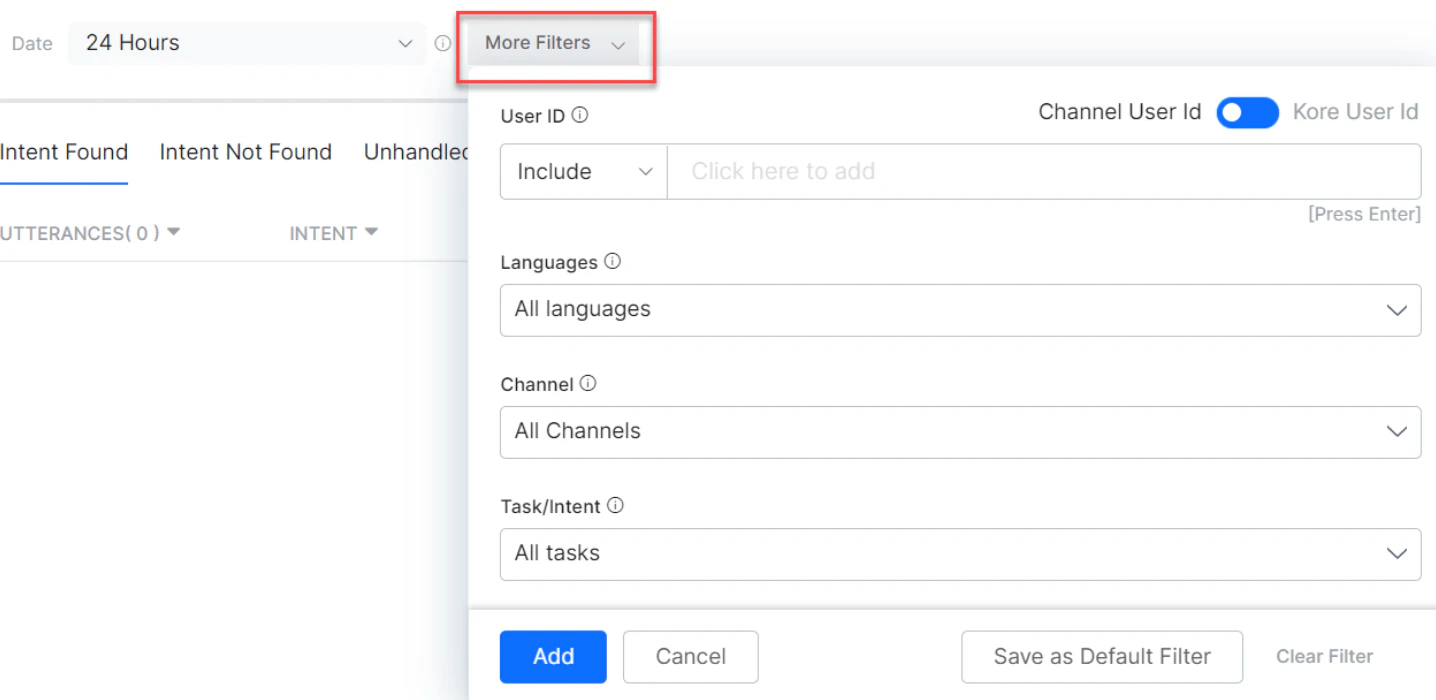1436x700 pixels.
Task: Toggle between Channel User Id and Kore User Id
Action: click(1247, 113)
